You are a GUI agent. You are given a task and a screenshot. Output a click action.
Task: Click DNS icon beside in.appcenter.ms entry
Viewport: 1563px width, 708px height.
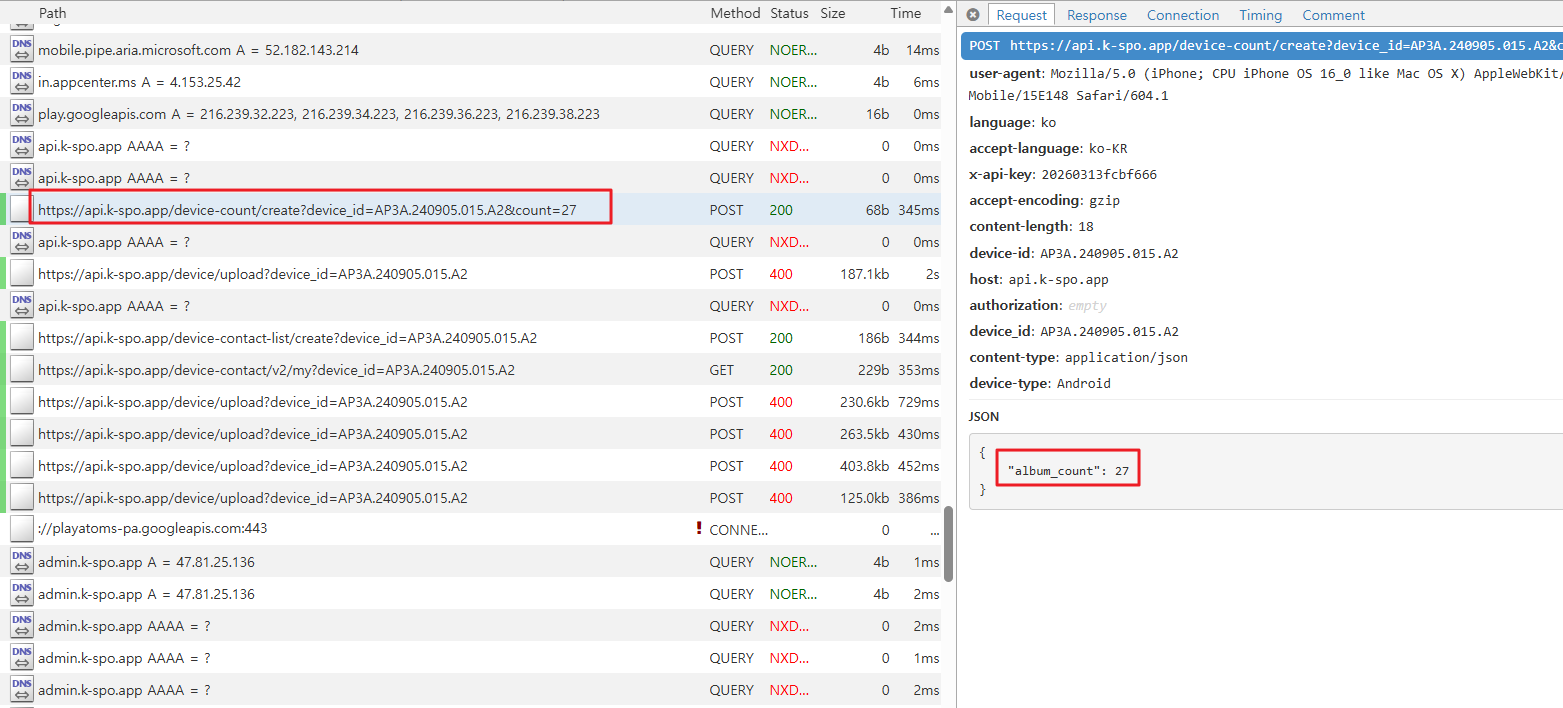(21, 82)
